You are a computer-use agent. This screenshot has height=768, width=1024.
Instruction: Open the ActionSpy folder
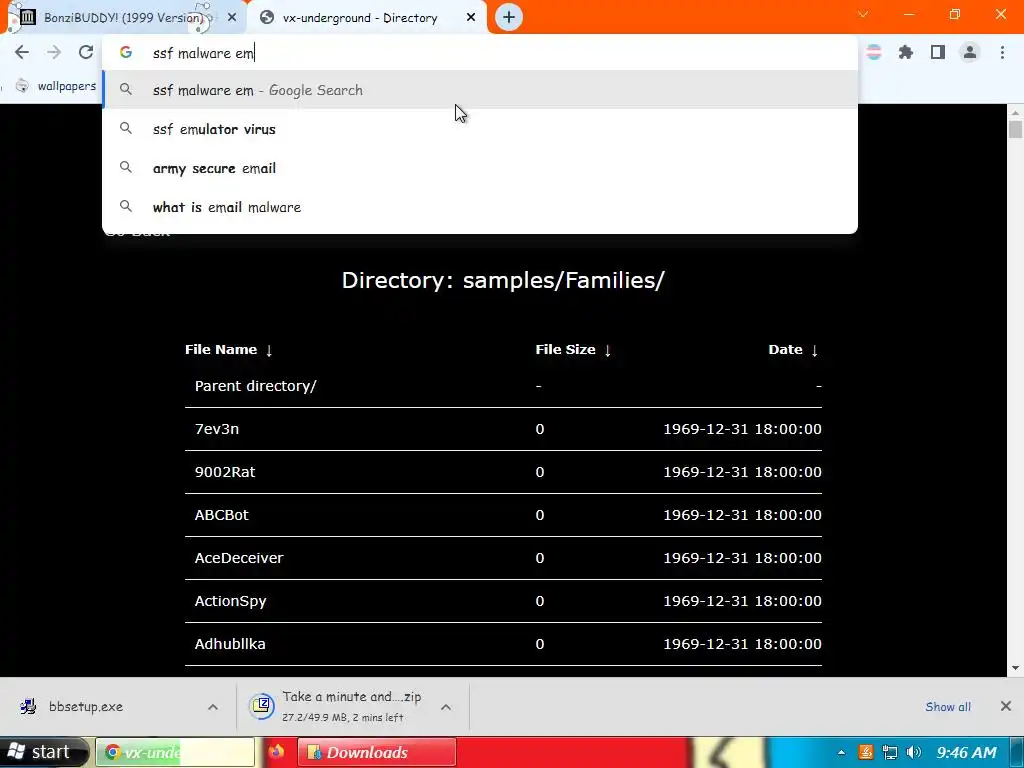231,601
